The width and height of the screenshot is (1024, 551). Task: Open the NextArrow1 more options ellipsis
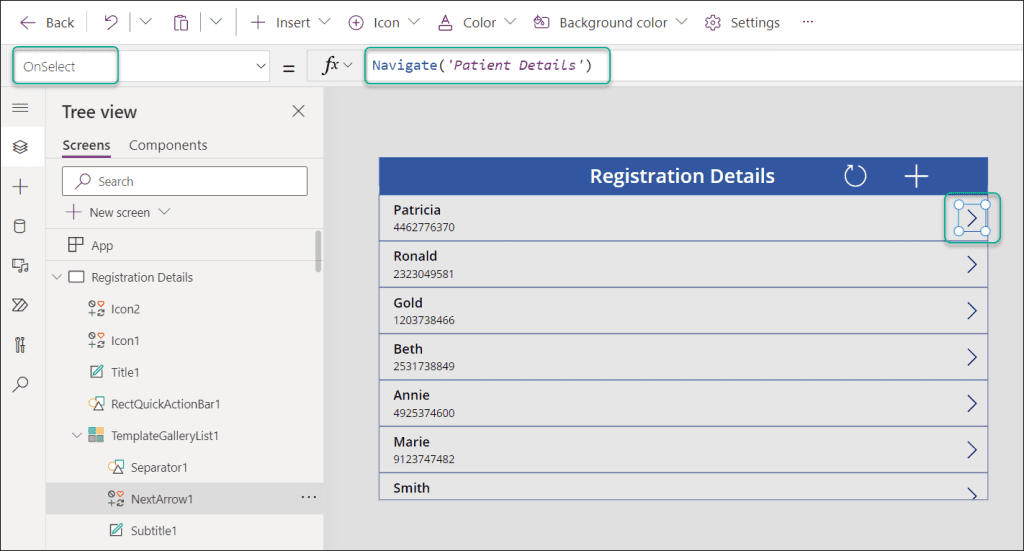tap(308, 497)
